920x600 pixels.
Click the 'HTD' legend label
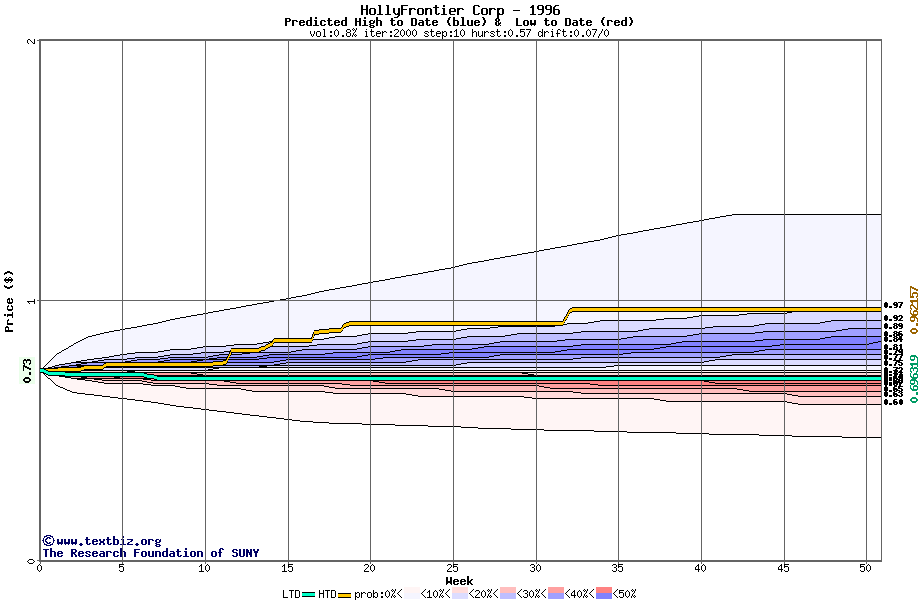coord(327,594)
